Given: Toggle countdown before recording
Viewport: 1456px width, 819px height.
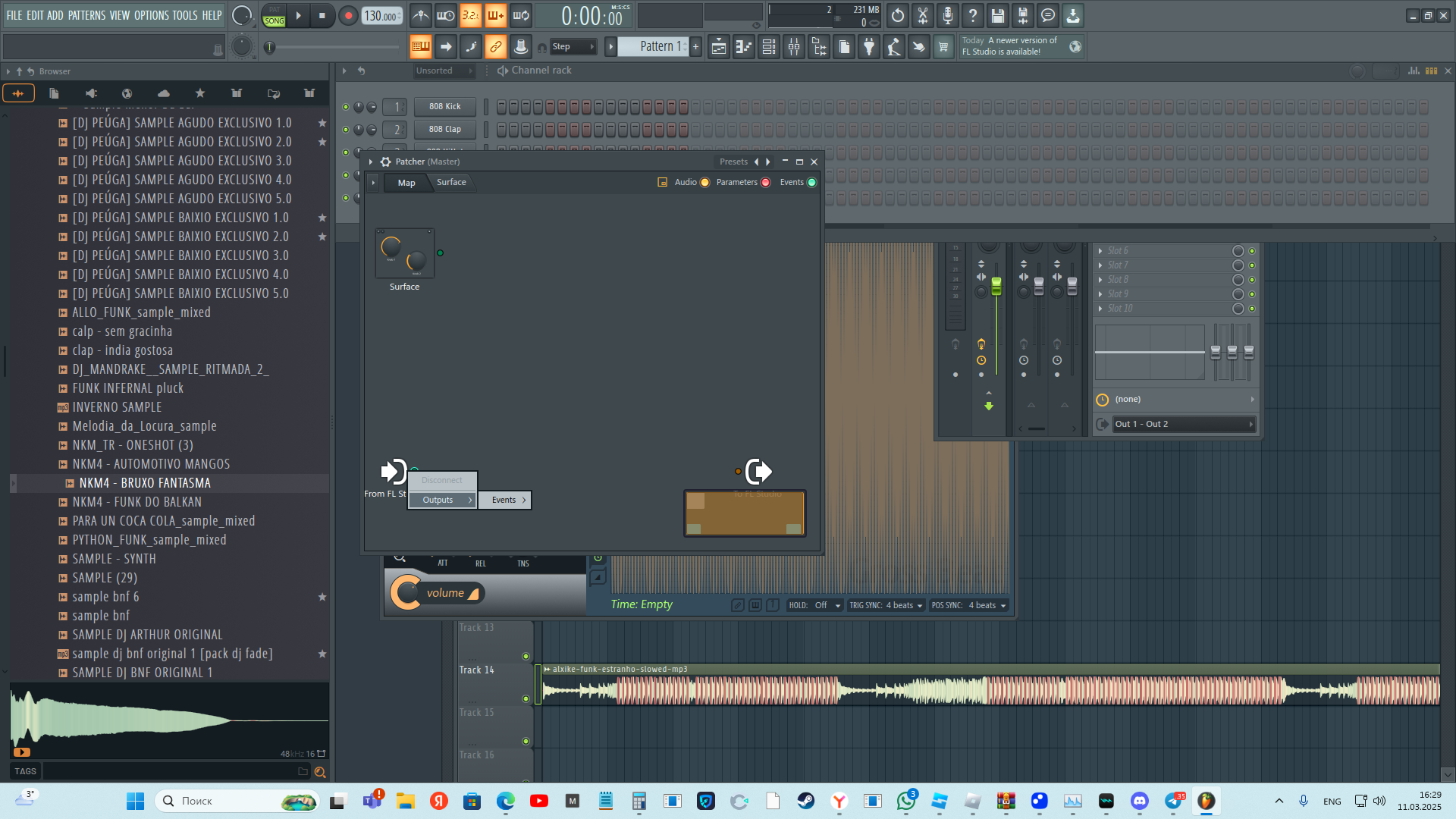Looking at the screenshot, I should click(471, 15).
